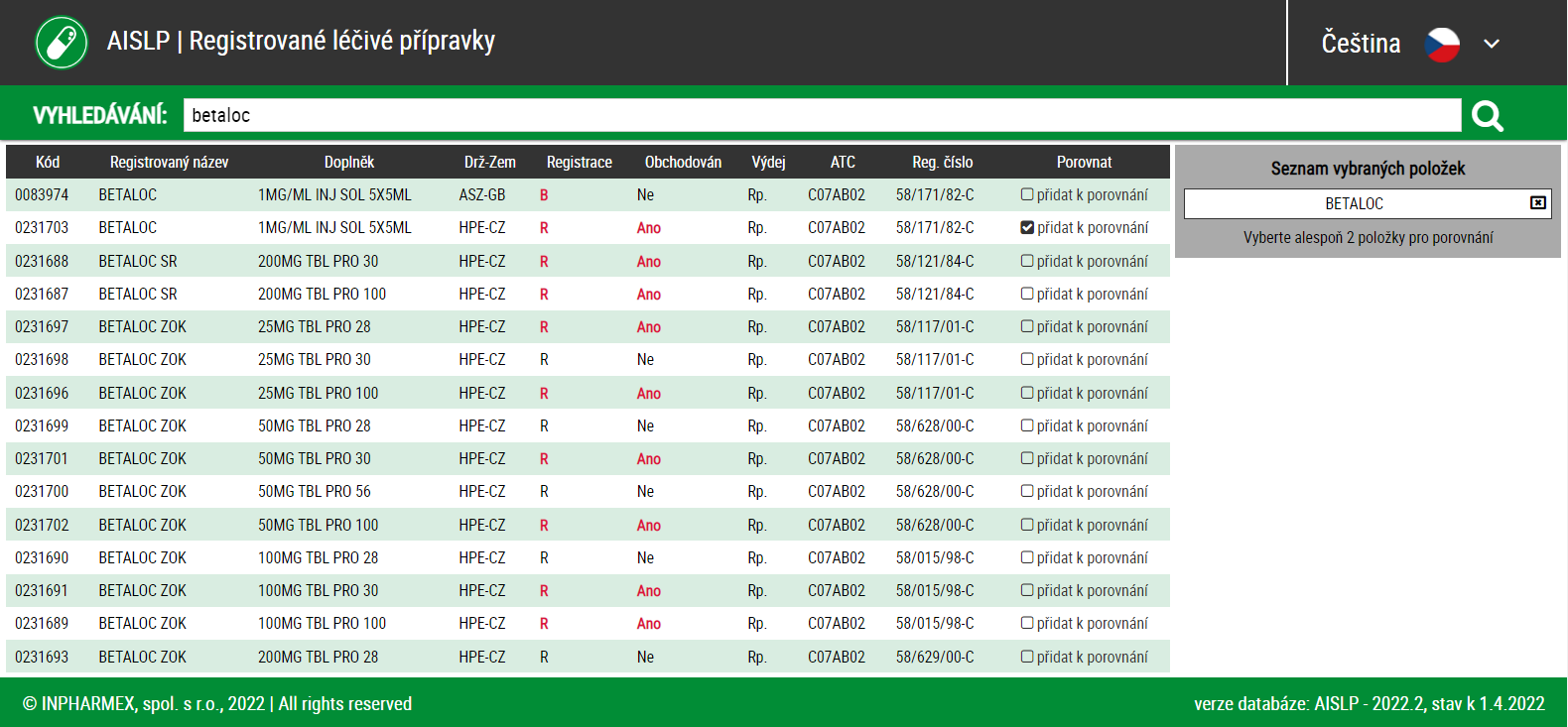Viewport: 1568px width, 727px height.
Task: Click 25MG TBL PRO 30 supplement cell
Action: pos(314,359)
